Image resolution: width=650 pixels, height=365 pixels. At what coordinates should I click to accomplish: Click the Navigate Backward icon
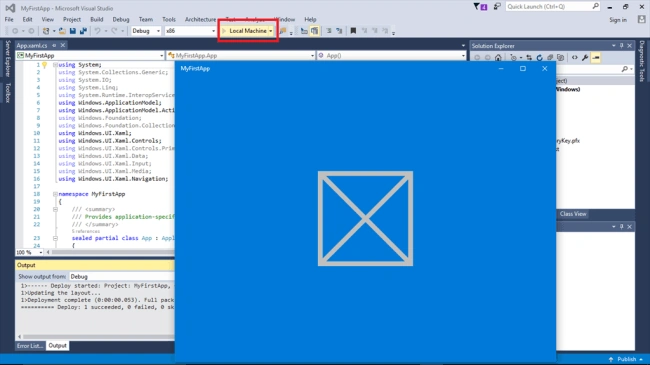pyautogui.click(x=15, y=31)
